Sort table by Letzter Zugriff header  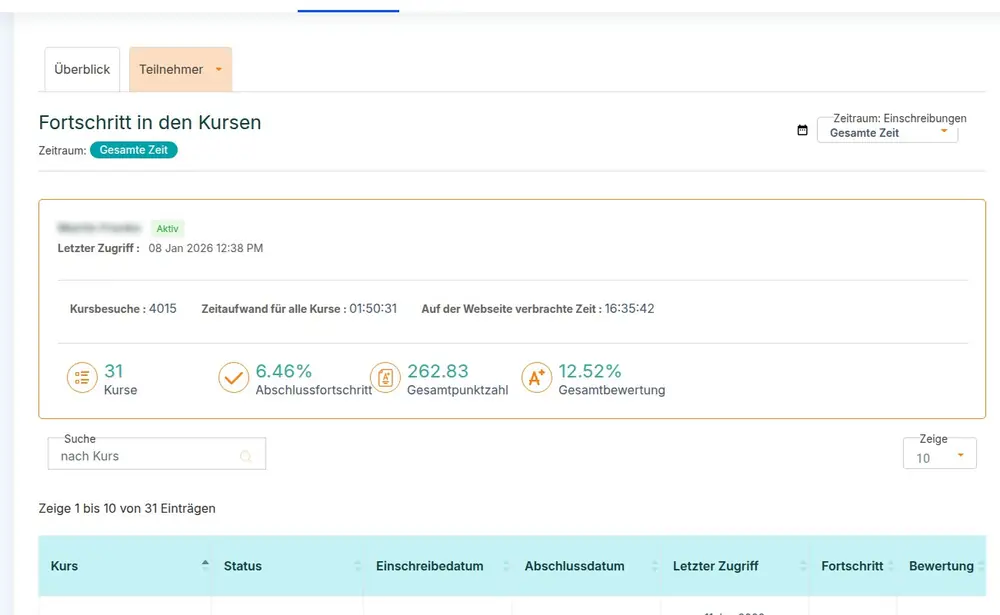(715, 566)
